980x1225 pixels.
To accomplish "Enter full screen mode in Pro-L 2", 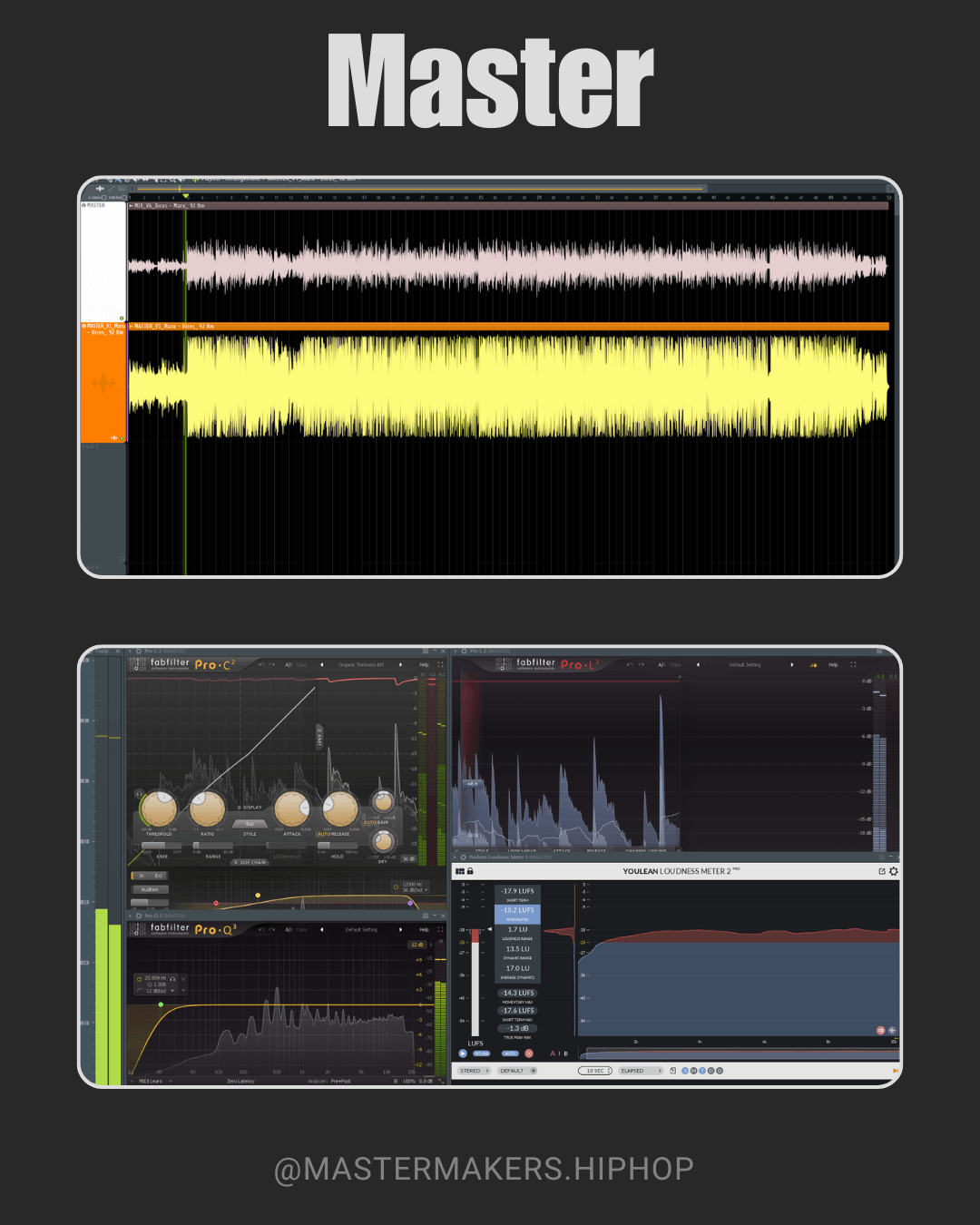I will 853,664.
